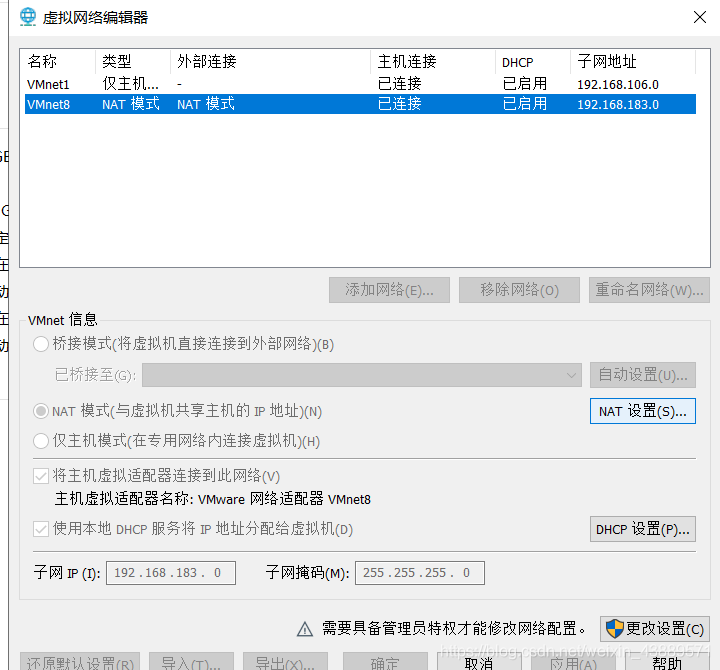
Task: Click the 子网掩码 input field
Action: [x=420, y=573]
